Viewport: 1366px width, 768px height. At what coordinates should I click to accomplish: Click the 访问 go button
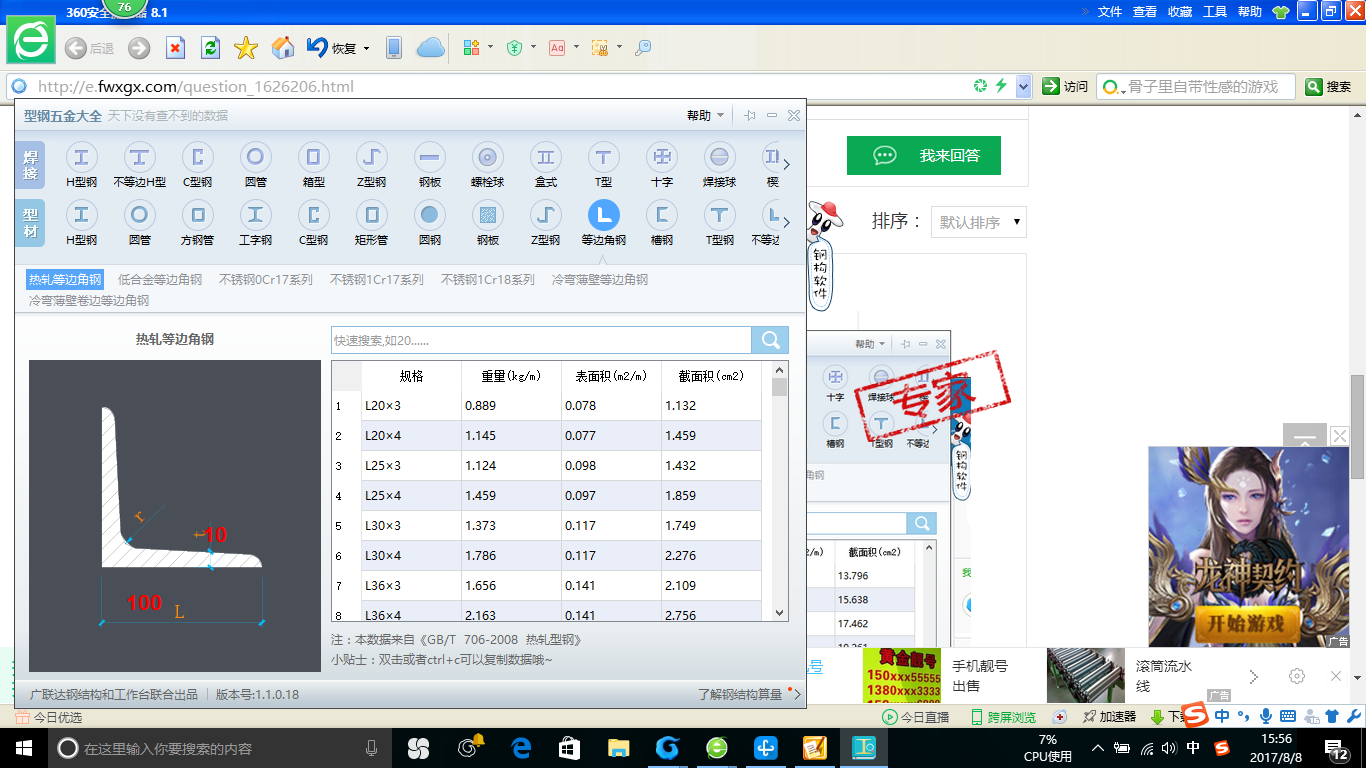[1065, 87]
